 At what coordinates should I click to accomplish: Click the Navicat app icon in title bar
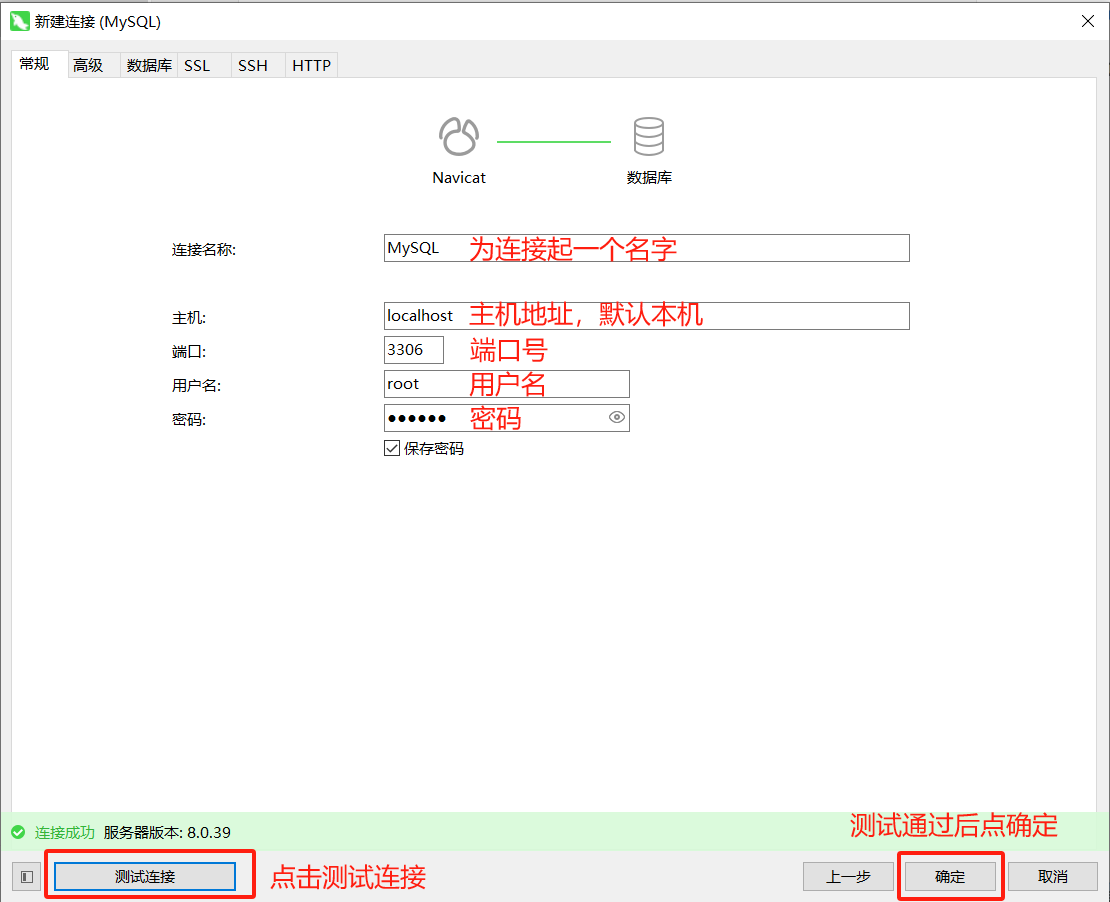pos(20,21)
